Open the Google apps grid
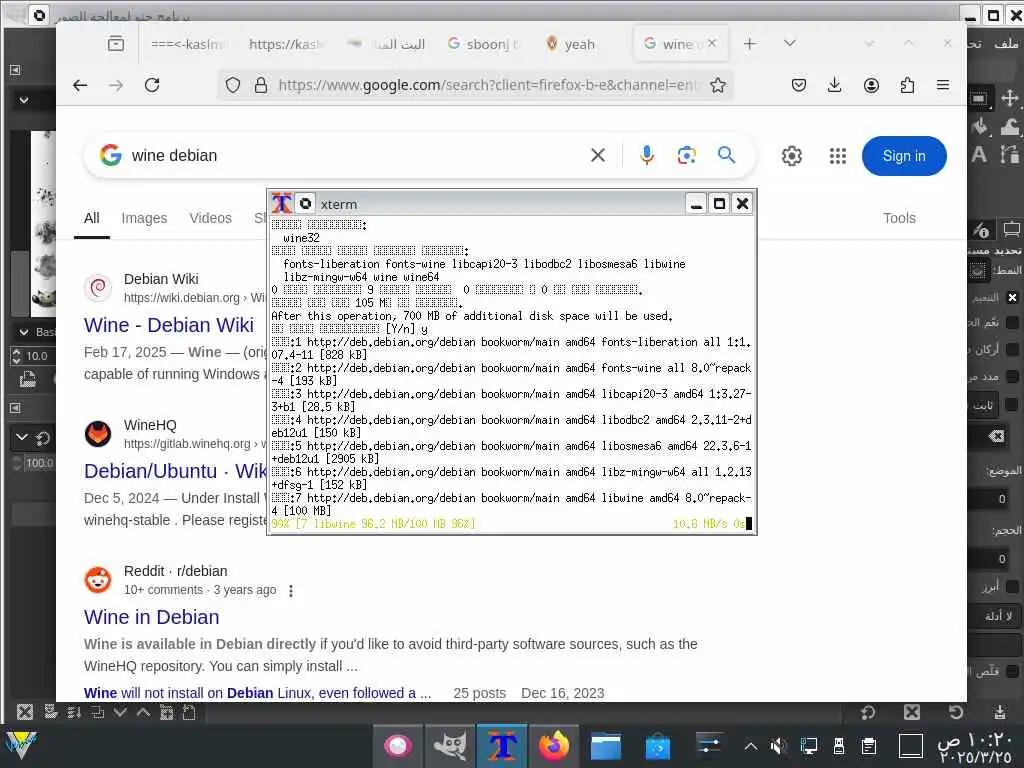The image size is (1024, 768). [x=838, y=156]
